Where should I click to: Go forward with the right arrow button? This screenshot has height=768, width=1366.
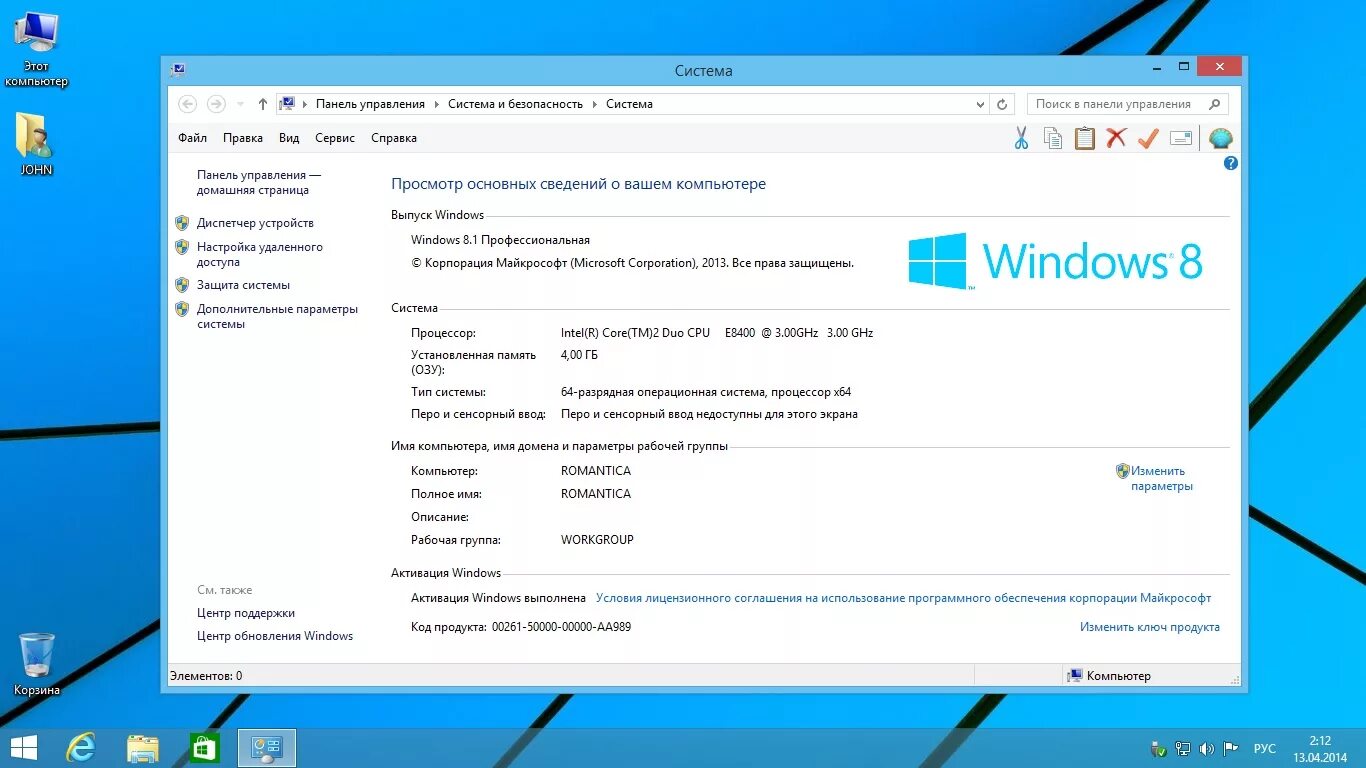[x=216, y=104]
